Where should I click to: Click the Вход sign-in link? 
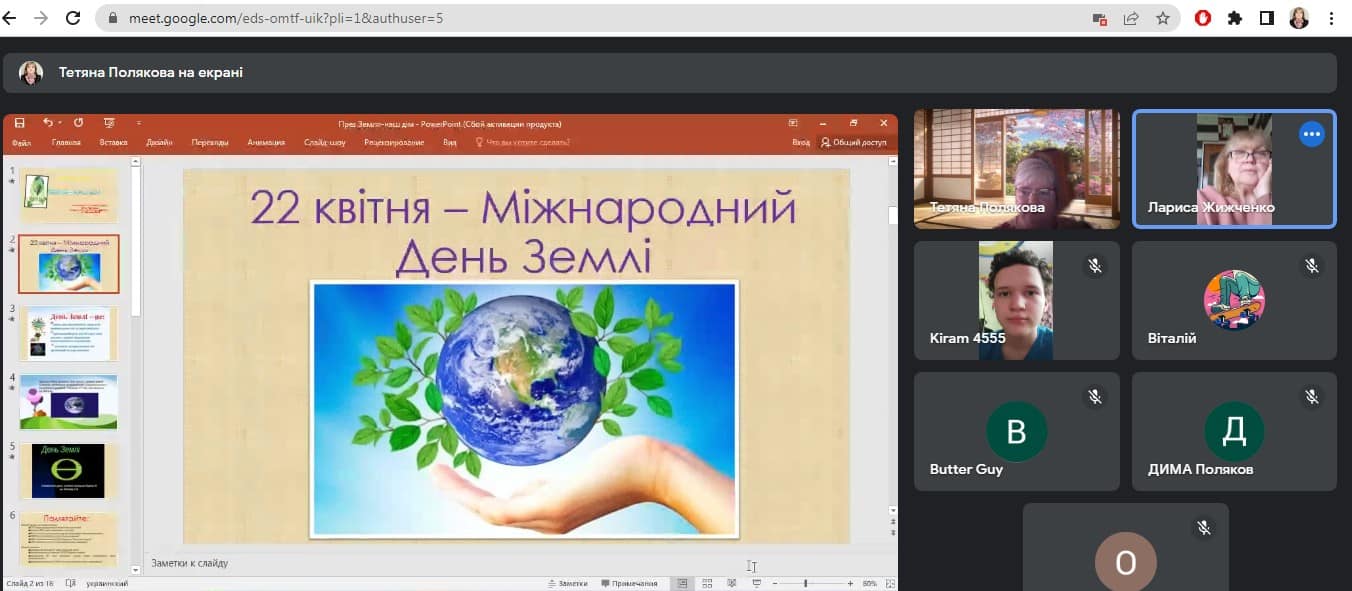[x=801, y=143]
